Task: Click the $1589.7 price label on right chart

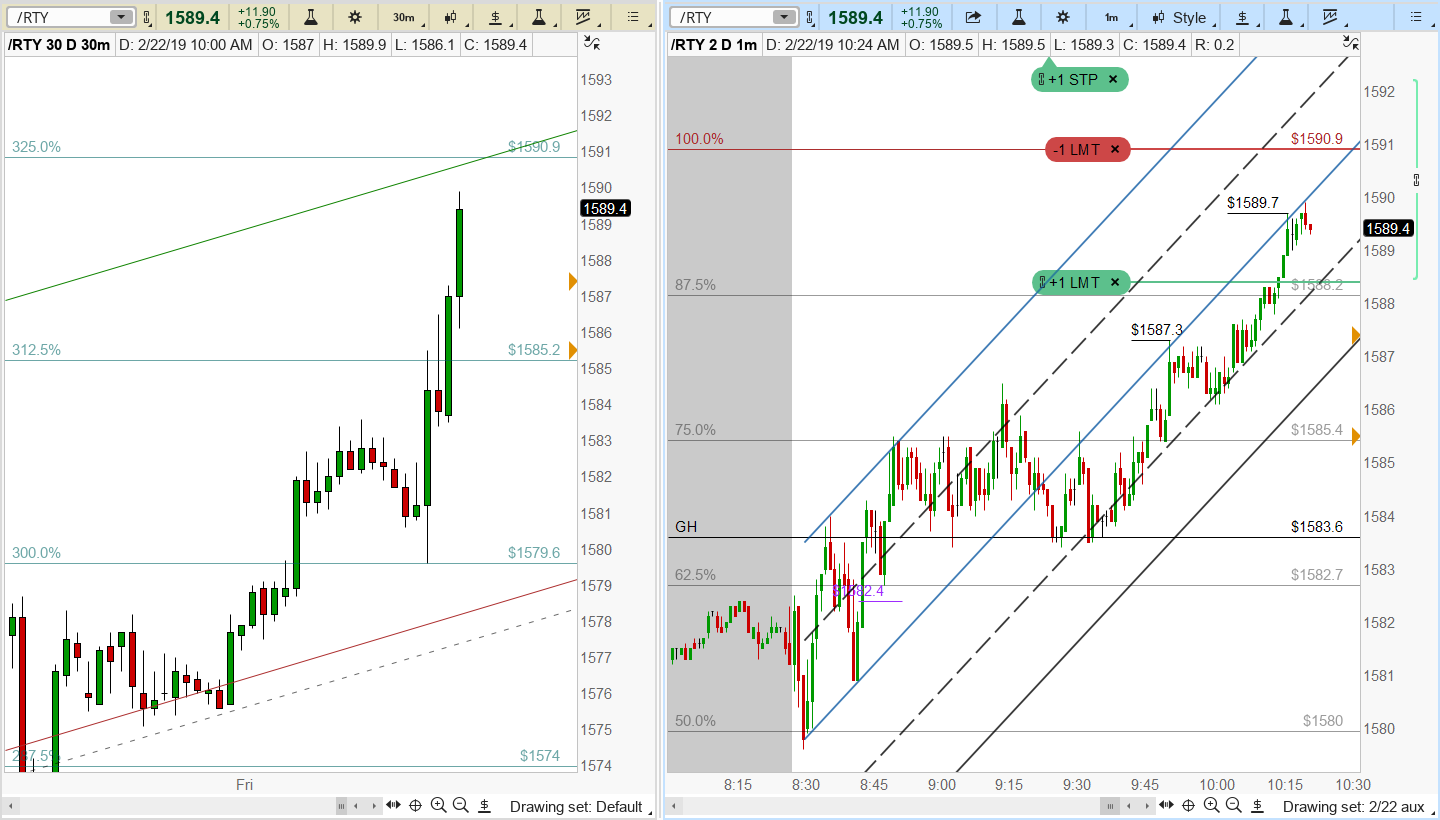Action: tap(1253, 203)
